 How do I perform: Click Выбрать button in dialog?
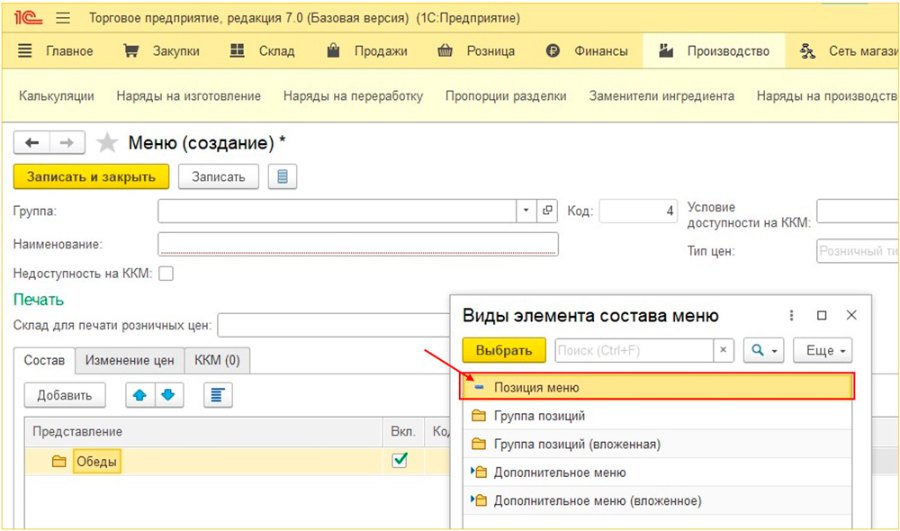coord(504,350)
